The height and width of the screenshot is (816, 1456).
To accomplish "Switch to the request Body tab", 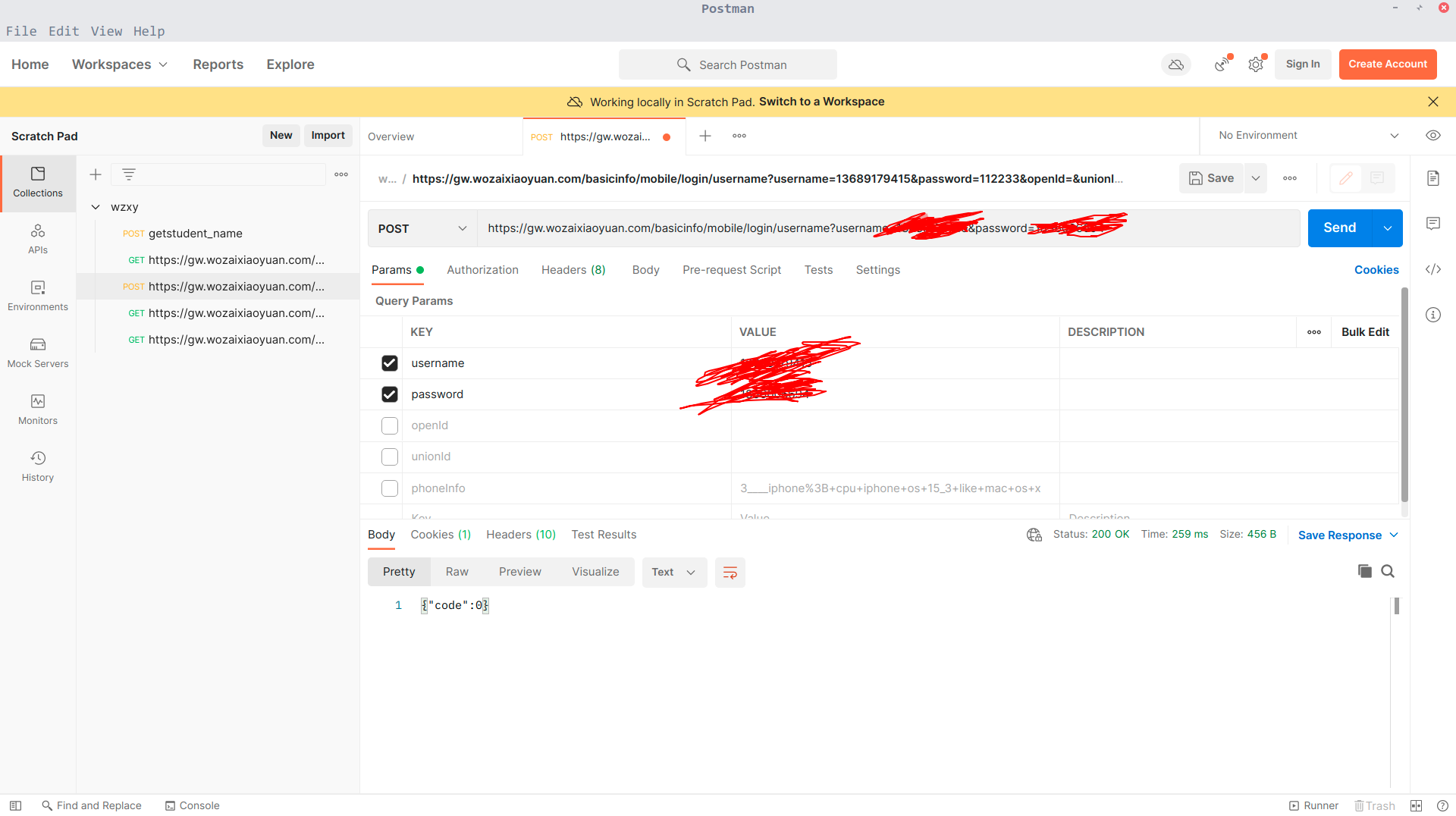I will (645, 270).
